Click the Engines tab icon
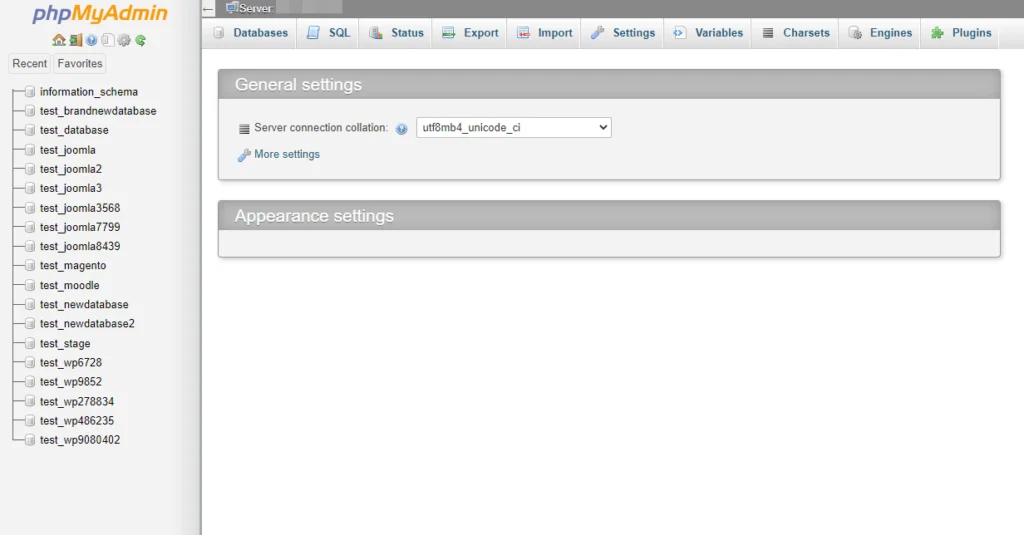Image resolution: width=1024 pixels, height=535 pixels. [855, 33]
